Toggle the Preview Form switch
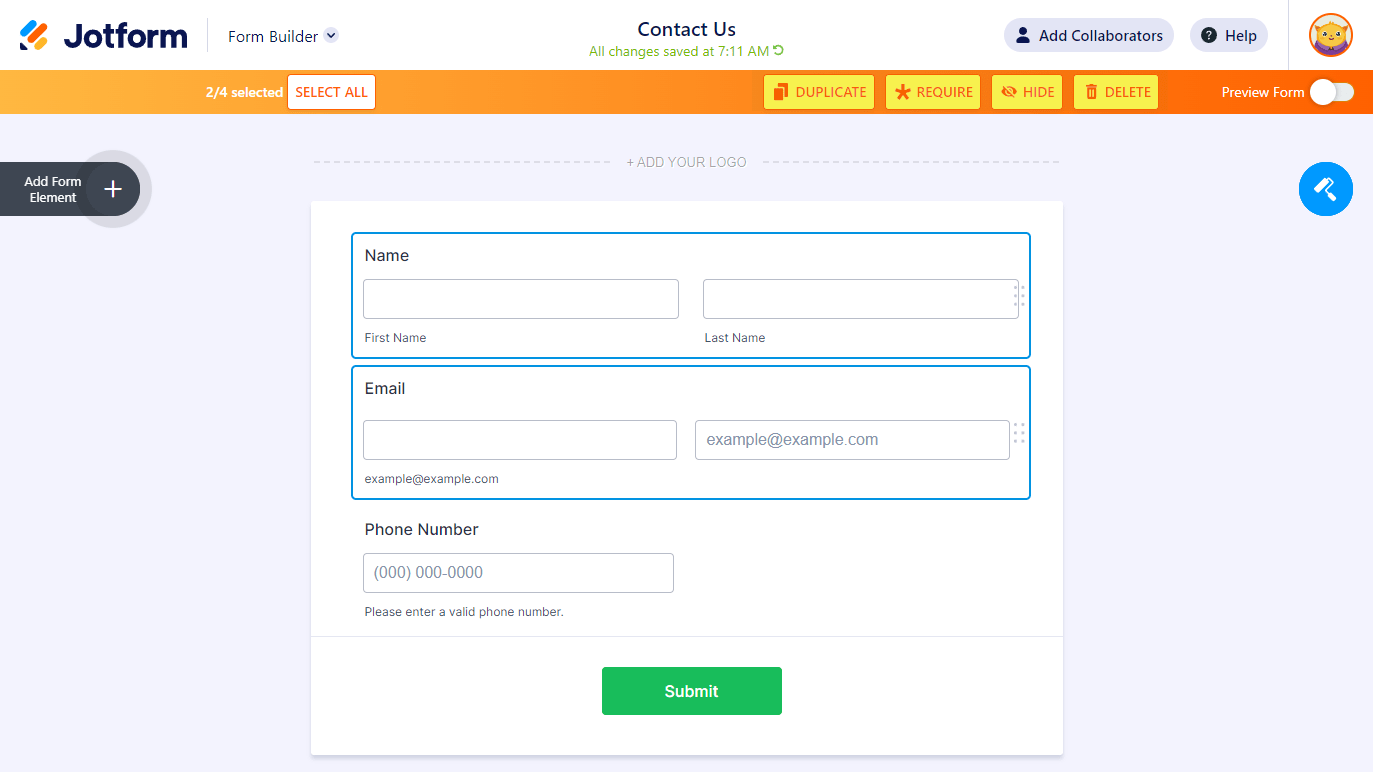Viewport: 1373px width, 772px height. point(1331,92)
